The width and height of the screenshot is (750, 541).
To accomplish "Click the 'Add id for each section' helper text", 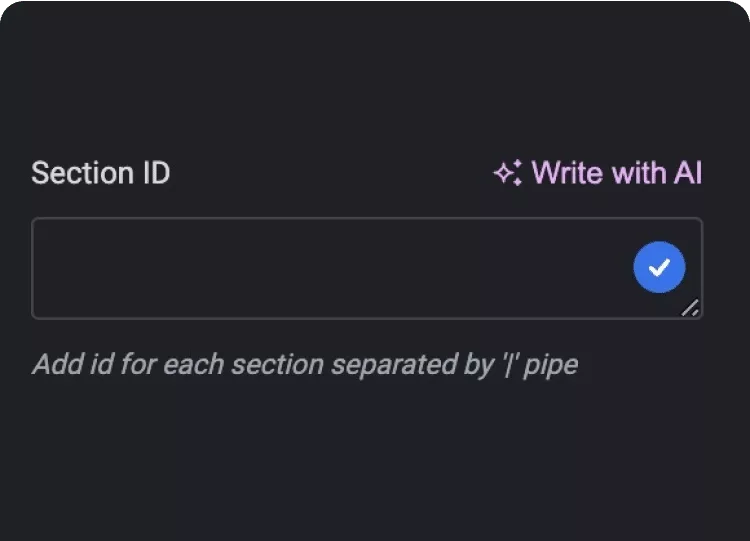I will pos(305,365).
